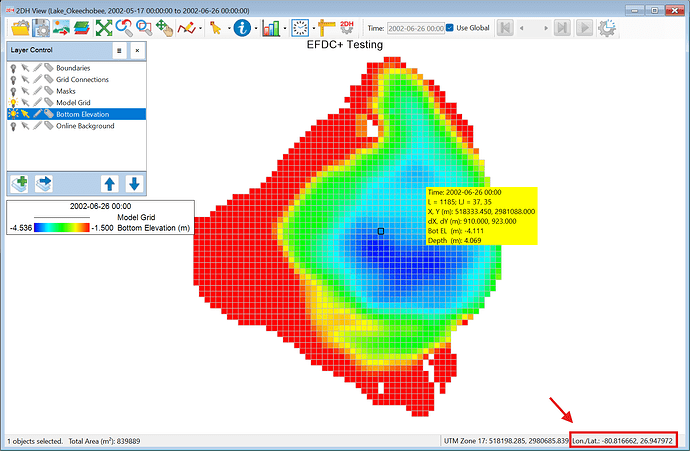Click label tag of Grid Connections layer
The height and width of the screenshot is (451, 690).
click(49, 80)
